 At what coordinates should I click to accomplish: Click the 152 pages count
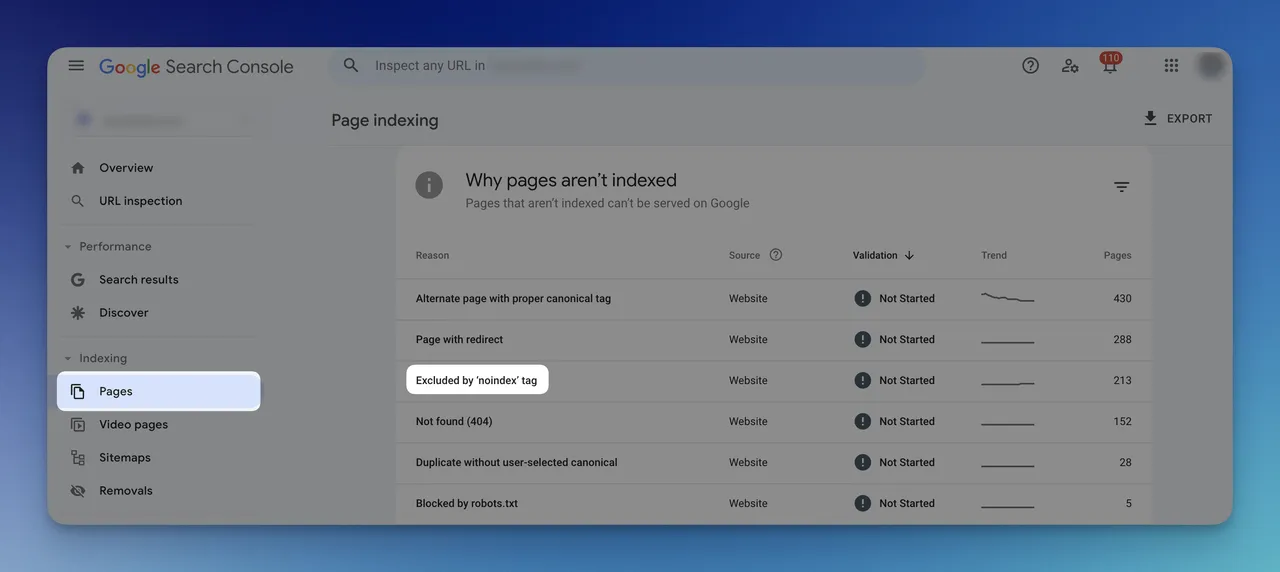pos(1122,422)
